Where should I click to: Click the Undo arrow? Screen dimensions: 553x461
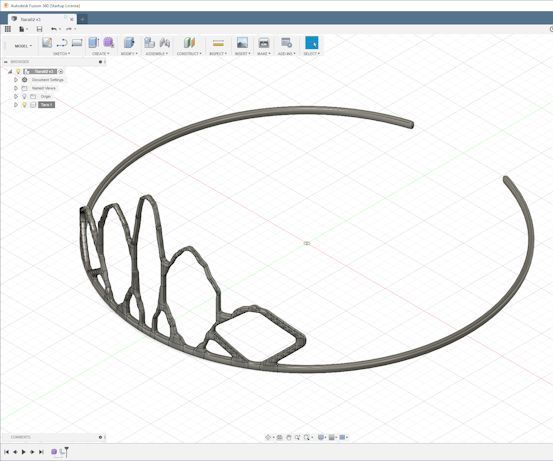tap(54, 29)
